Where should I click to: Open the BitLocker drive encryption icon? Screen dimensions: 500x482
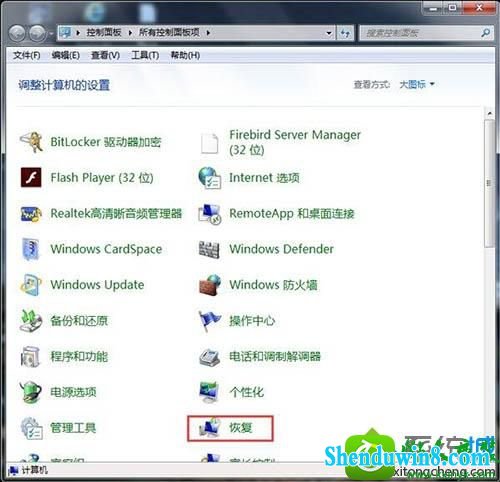point(31,142)
